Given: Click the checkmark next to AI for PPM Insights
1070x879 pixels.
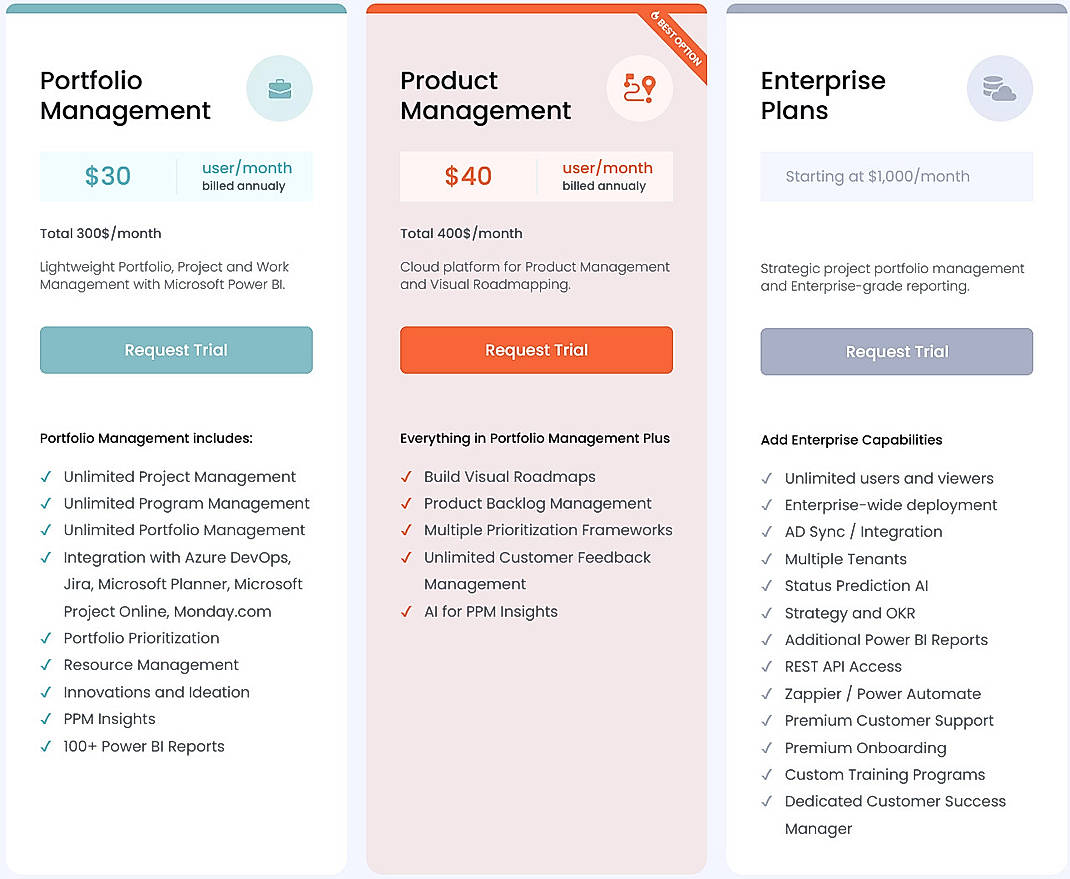Looking at the screenshot, I should click(x=405, y=611).
